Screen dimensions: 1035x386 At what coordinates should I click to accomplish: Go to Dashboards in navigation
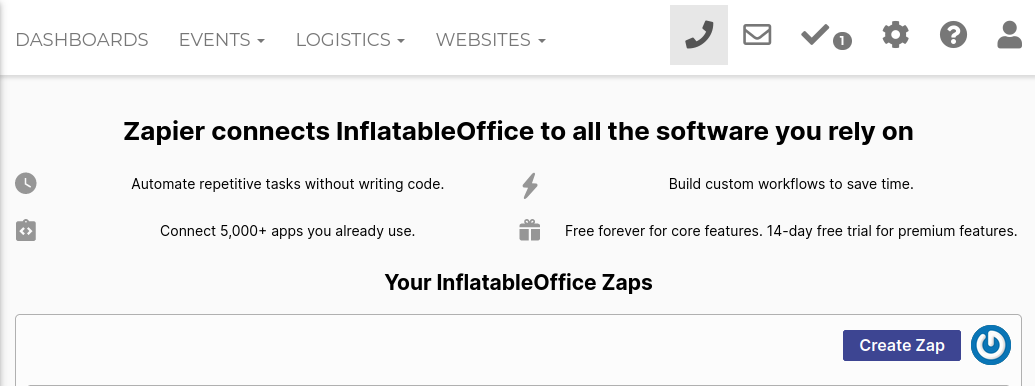(82, 40)
